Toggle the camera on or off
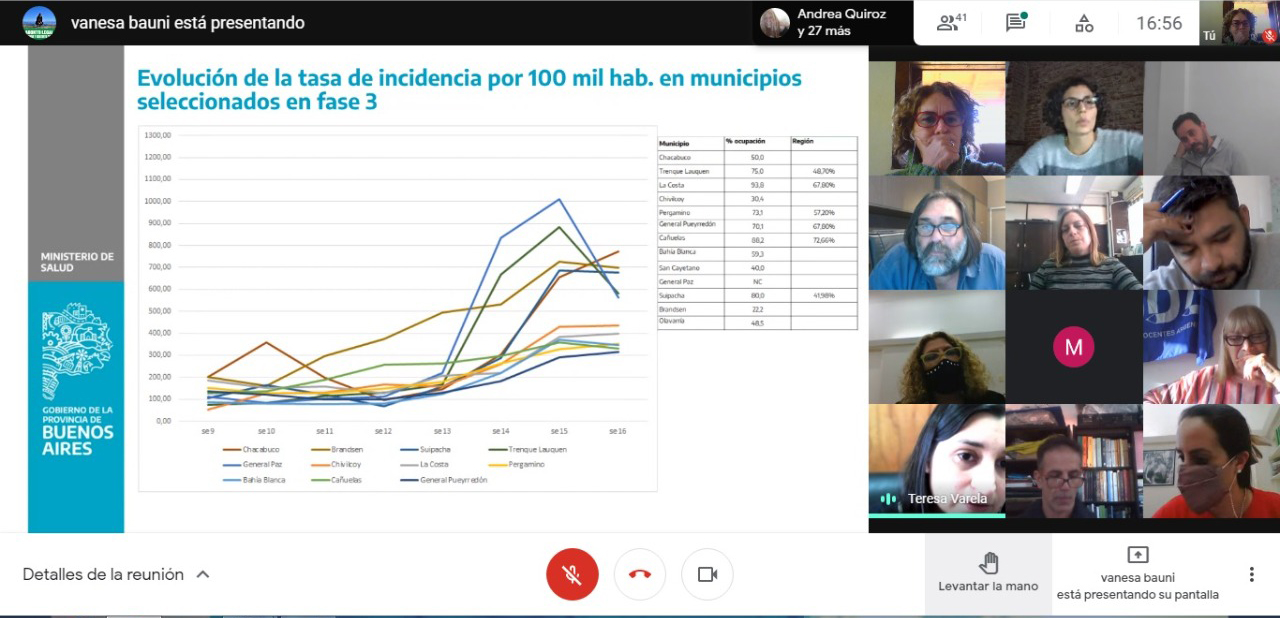The width and height of the screenshot is (1280, 618). pyautogui.click(x=707, y=574)
